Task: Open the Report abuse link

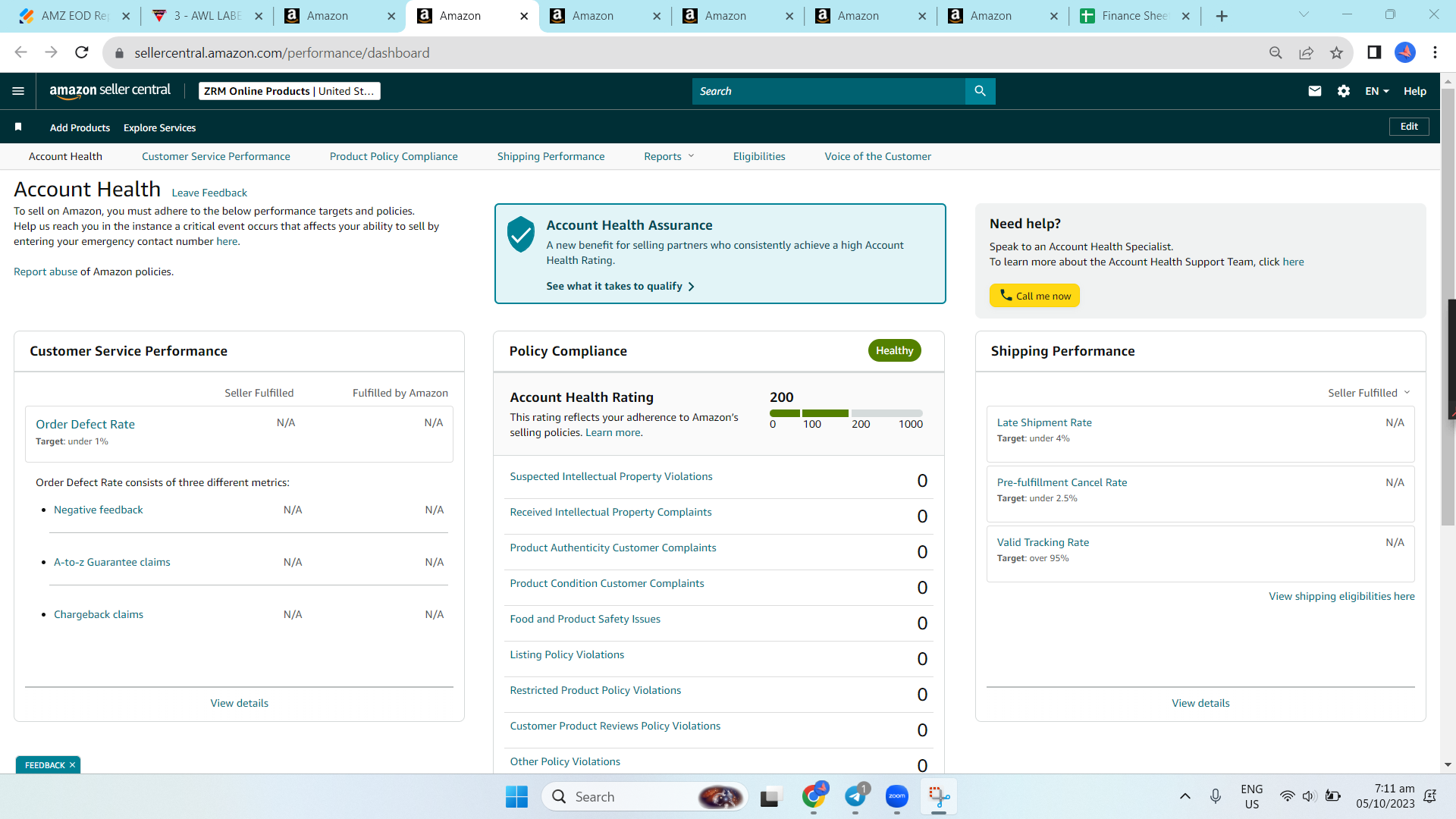Action: [x=45, y=271]
